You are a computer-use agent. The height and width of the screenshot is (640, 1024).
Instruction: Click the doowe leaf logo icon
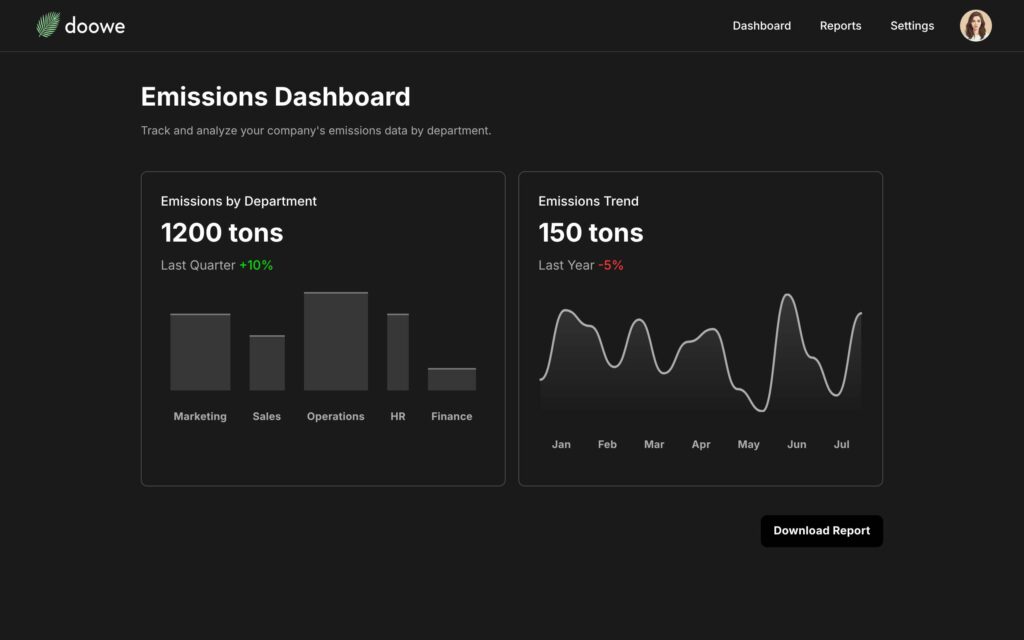coord(48,25)
